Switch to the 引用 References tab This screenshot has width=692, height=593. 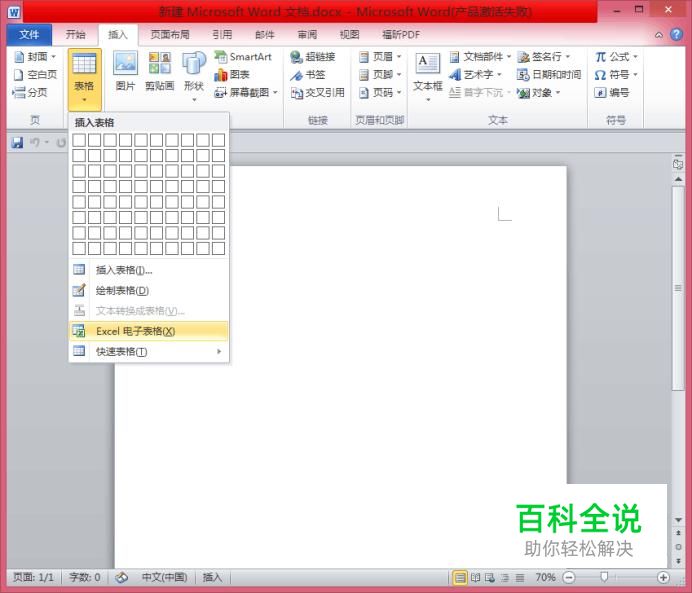(x=222, y=34)
